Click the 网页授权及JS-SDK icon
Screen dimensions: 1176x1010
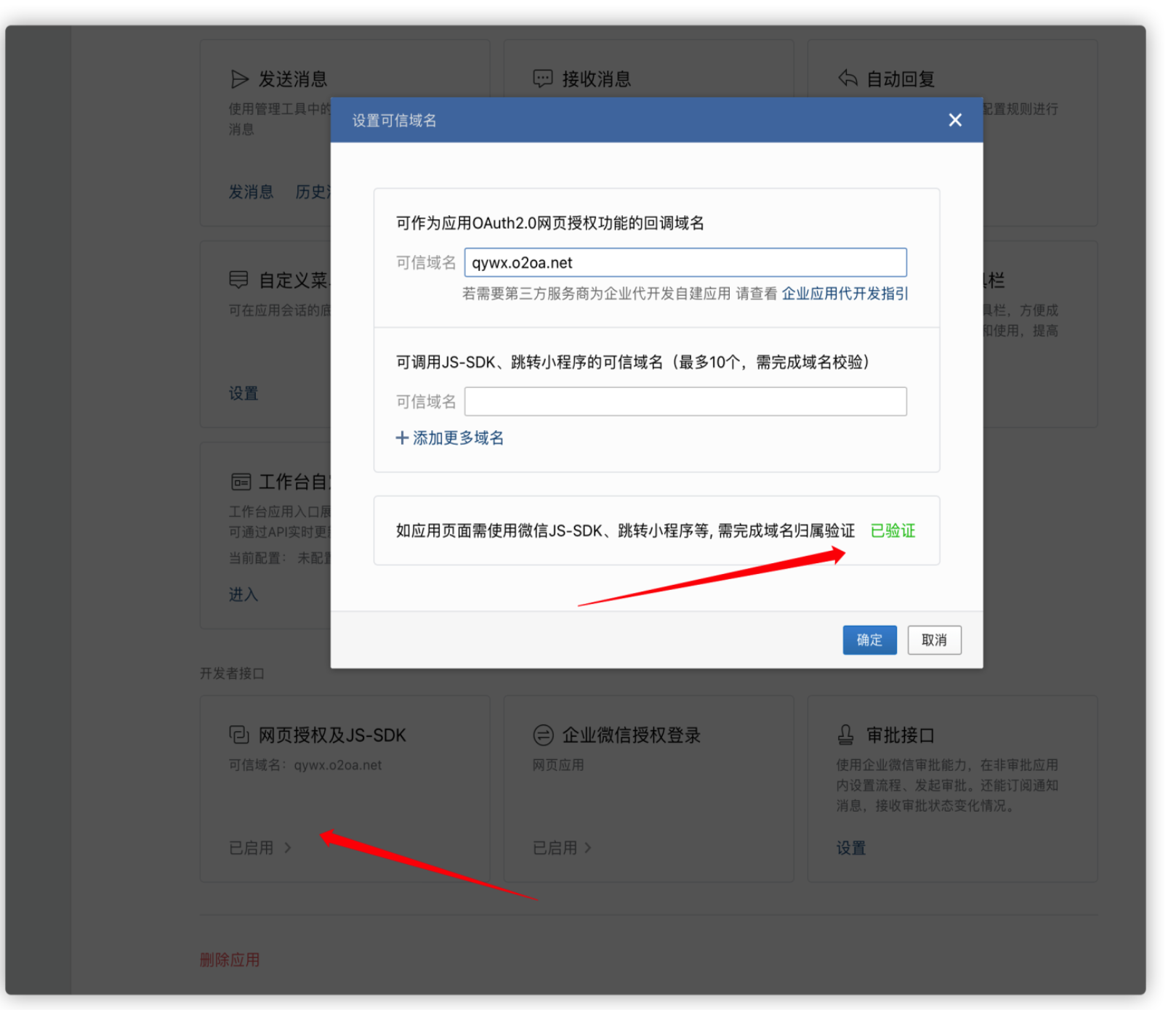pos(239,735)
